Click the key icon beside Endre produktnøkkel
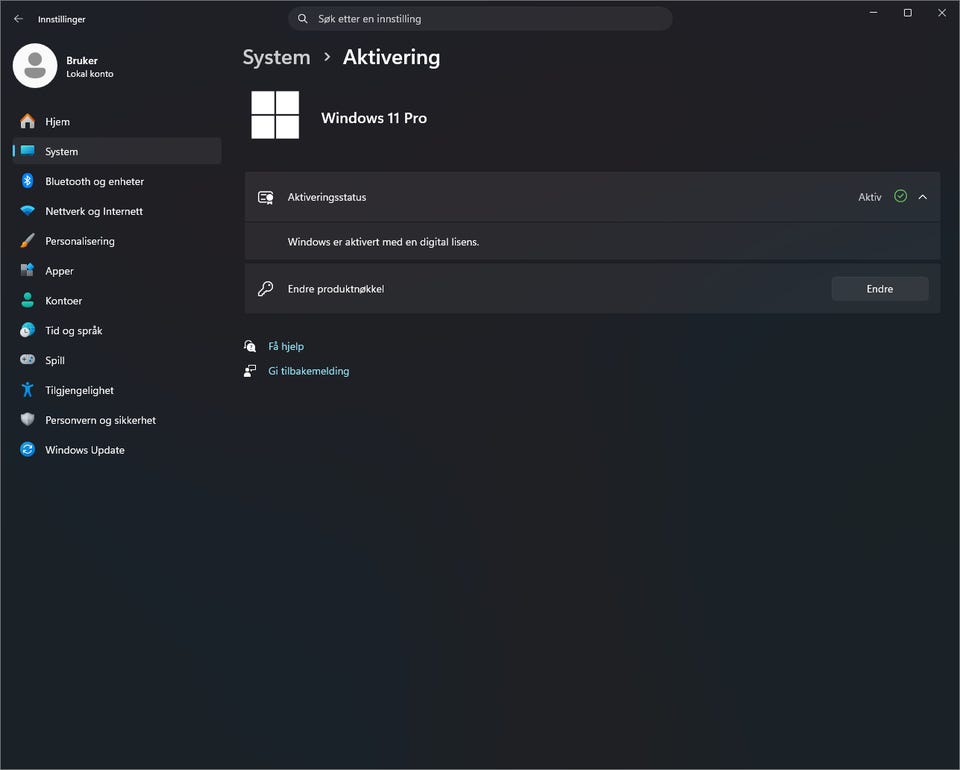The height and width of the screenshot is (770, 960). (x=266, y=288)
